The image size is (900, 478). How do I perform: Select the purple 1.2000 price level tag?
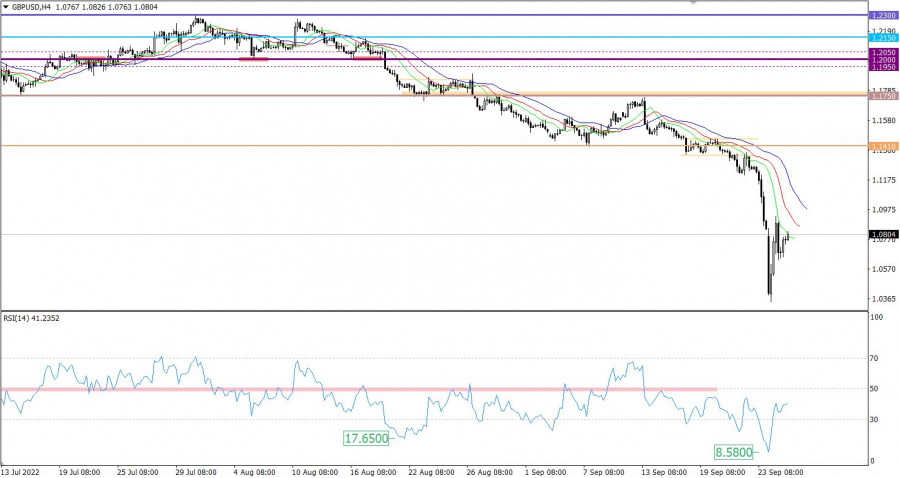pos(884,60)
